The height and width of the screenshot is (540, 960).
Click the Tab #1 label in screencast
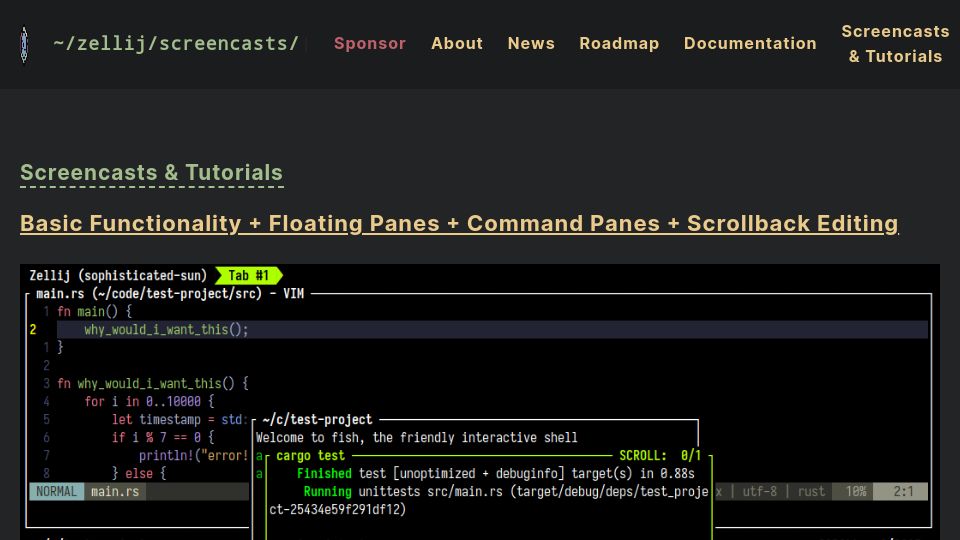pyautogui.click(x=249, y=276)
